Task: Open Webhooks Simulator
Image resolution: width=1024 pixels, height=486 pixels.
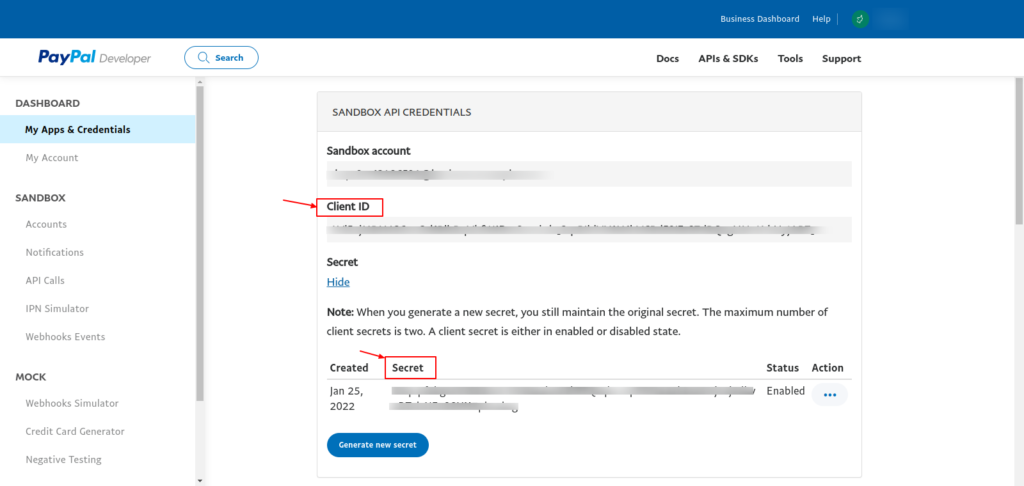Action: click(x=72, y=403)
